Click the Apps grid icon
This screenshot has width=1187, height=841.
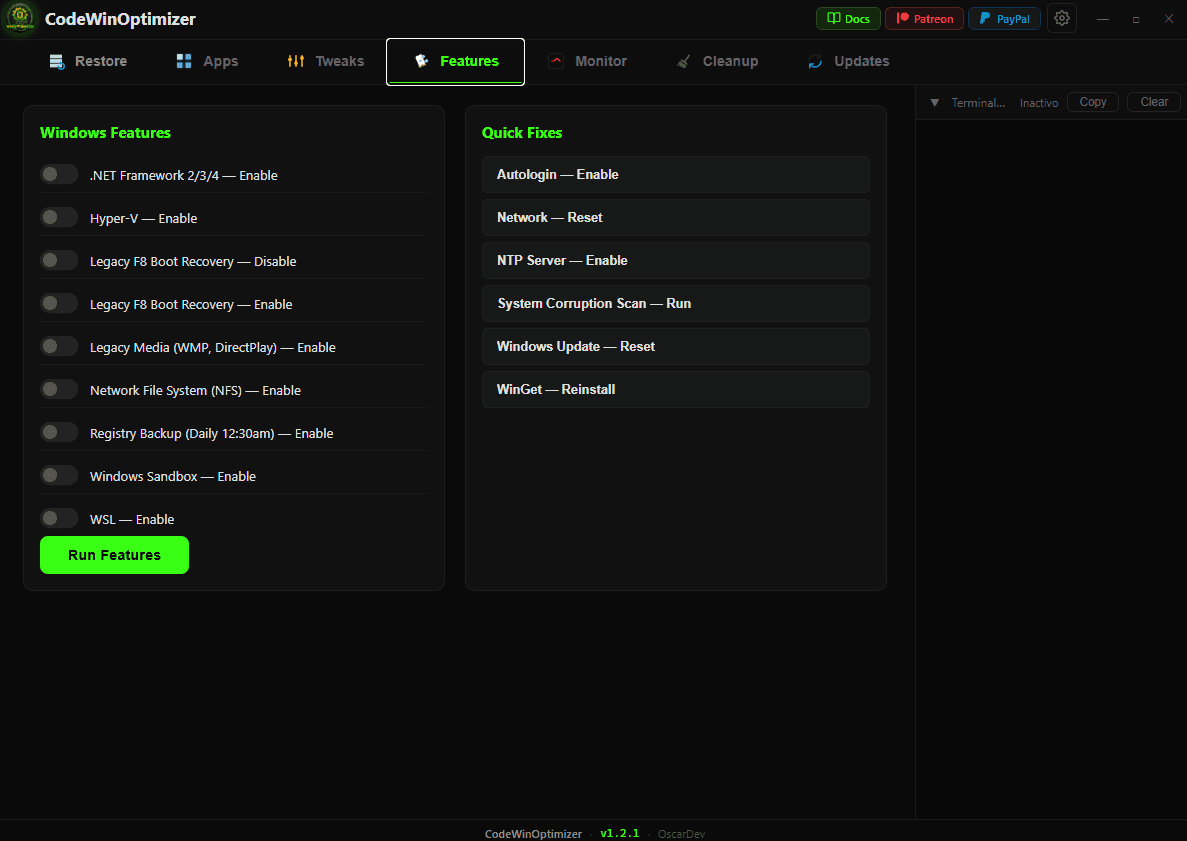pos(184,61)
